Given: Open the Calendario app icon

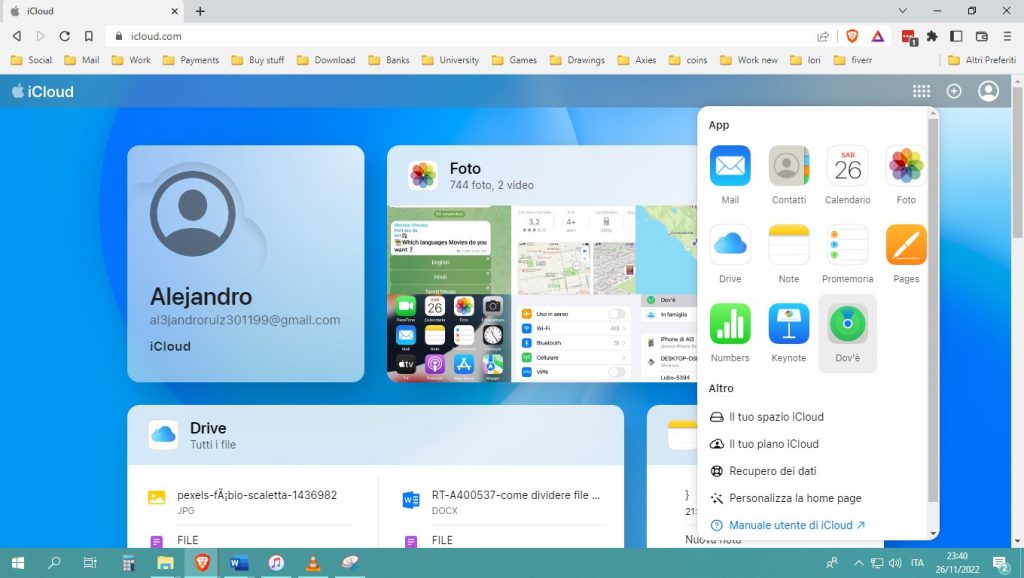Looking at the screenshot, I should (x=847, y=166).
